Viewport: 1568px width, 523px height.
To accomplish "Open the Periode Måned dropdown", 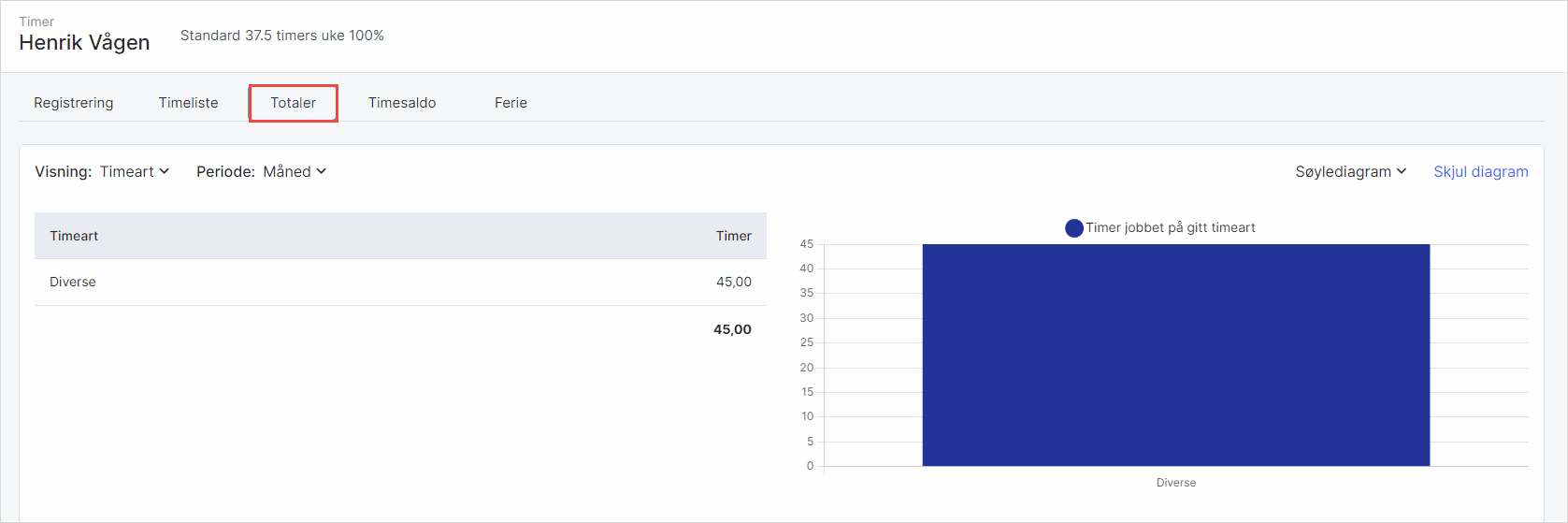I will coord(295,171).
